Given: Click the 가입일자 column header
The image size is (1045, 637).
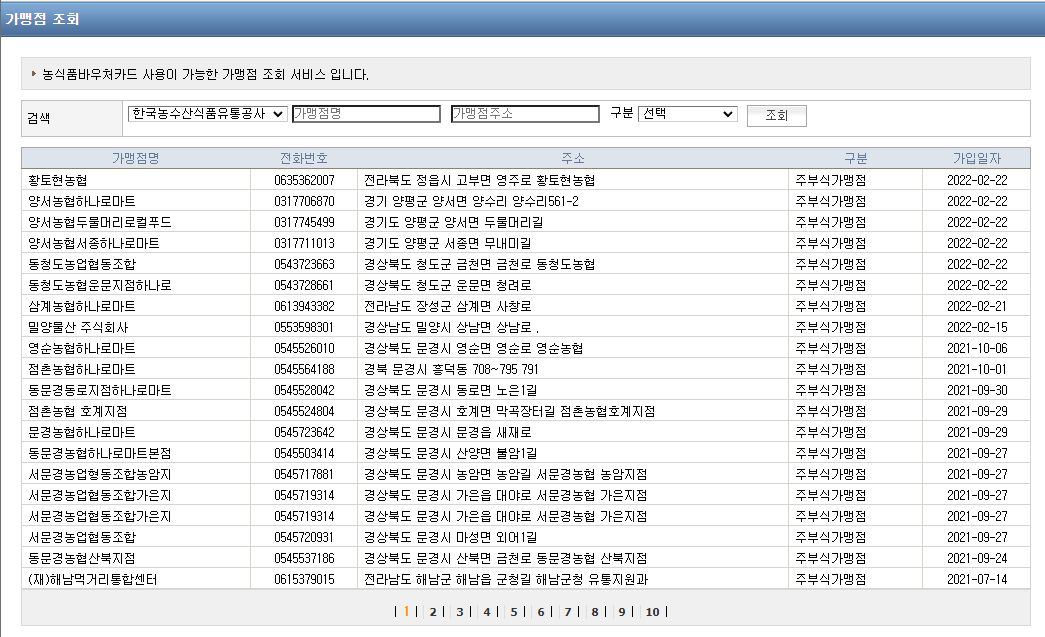Looking at the screenshot, I should click(978, 158).
